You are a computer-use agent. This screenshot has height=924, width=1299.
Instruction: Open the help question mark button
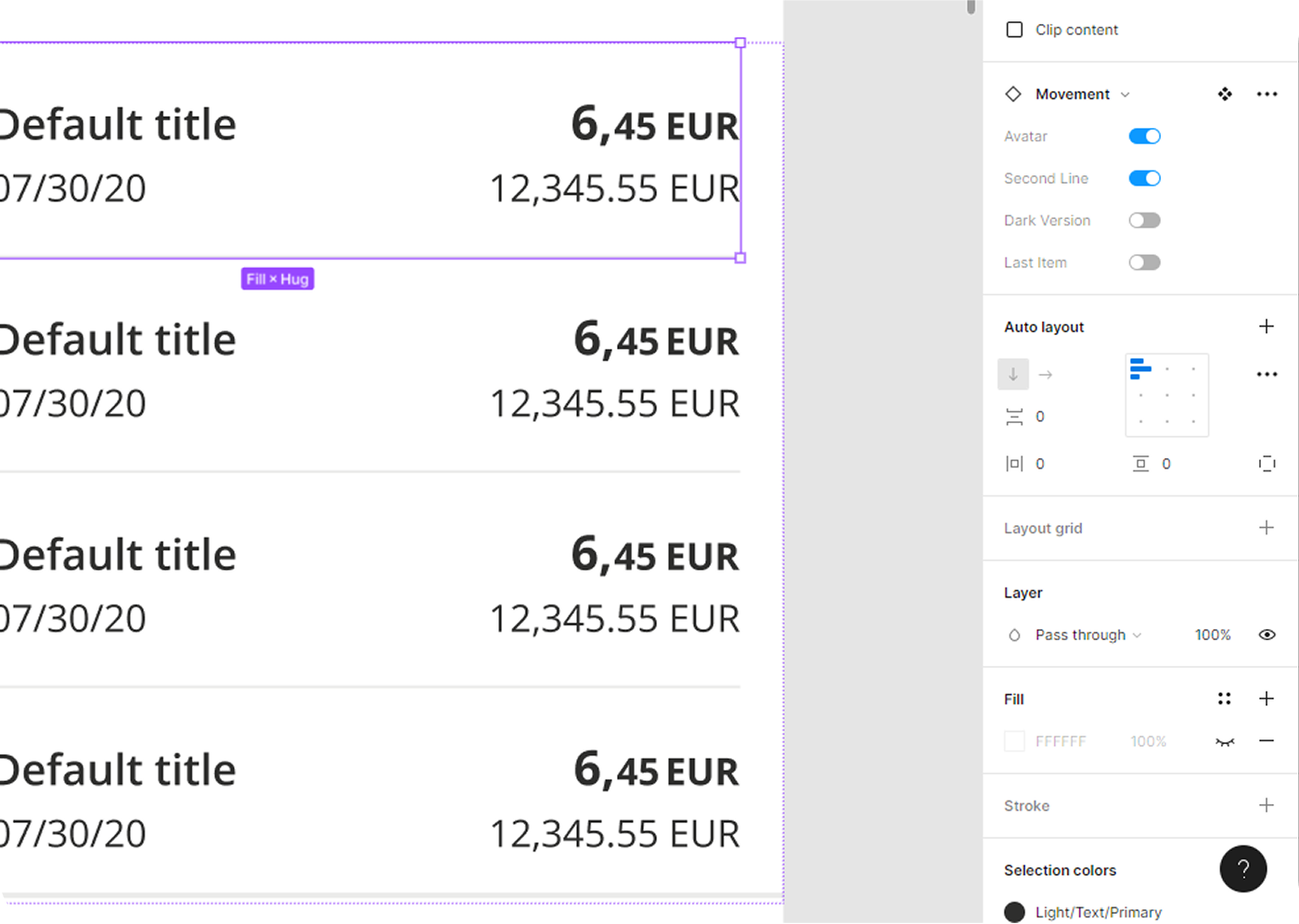(1243, 868)
